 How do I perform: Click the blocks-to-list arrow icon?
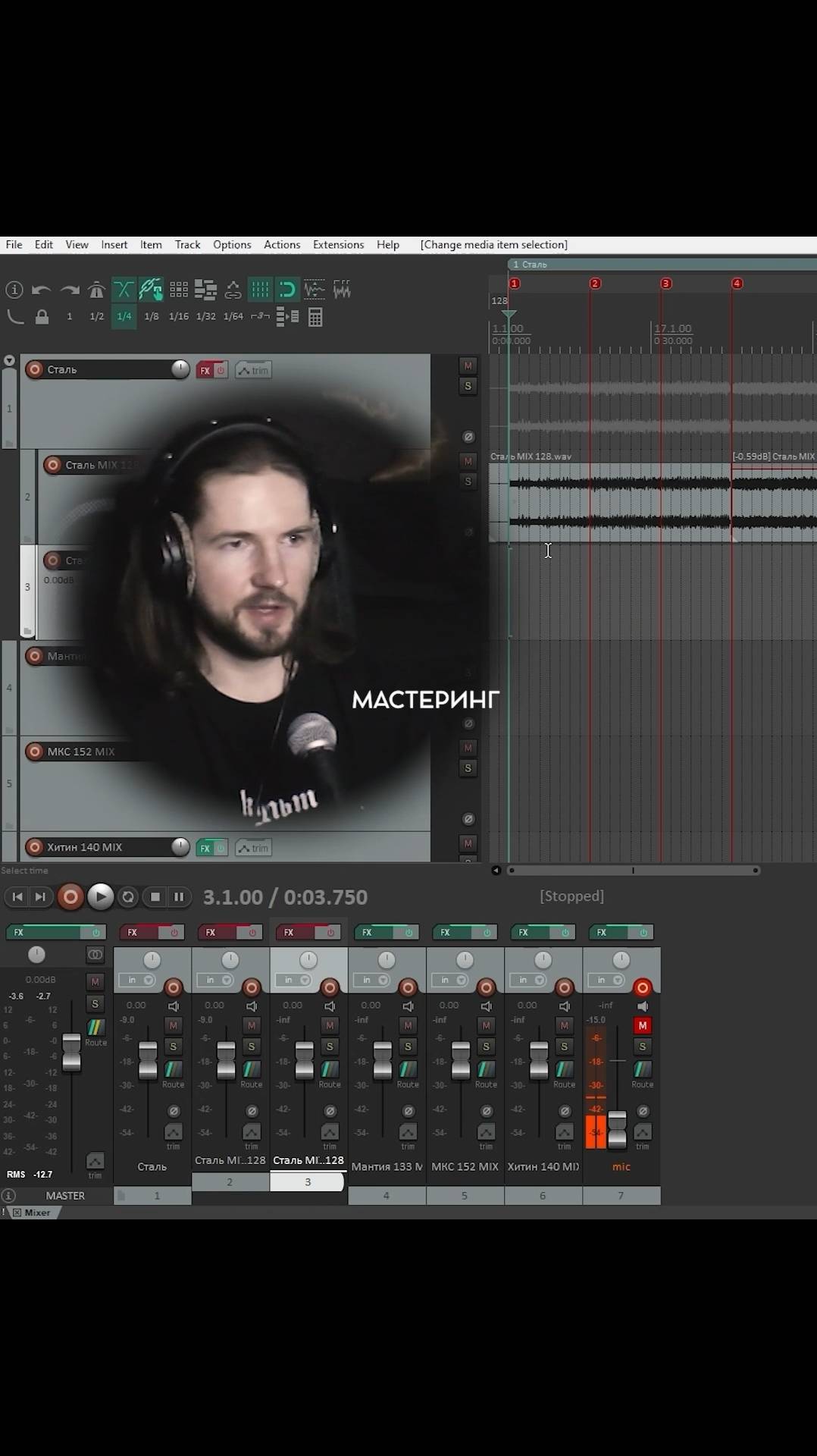click(x=287, y=317)
